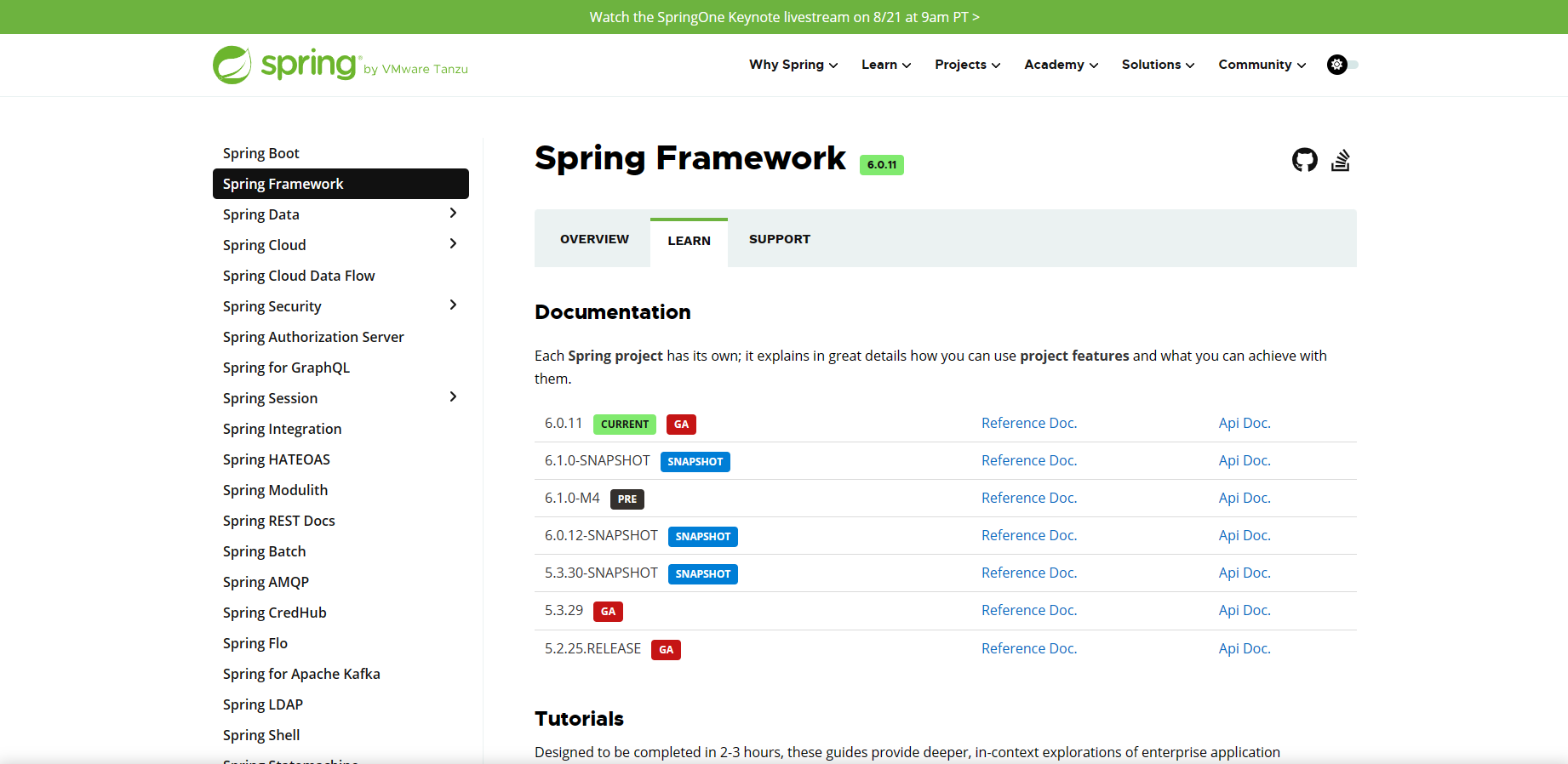This screenshot has height=764, width=1568.
Task: Open Reference Doc. for 6.0.12-SNAPSHOT
Action: pos(1029,535)
